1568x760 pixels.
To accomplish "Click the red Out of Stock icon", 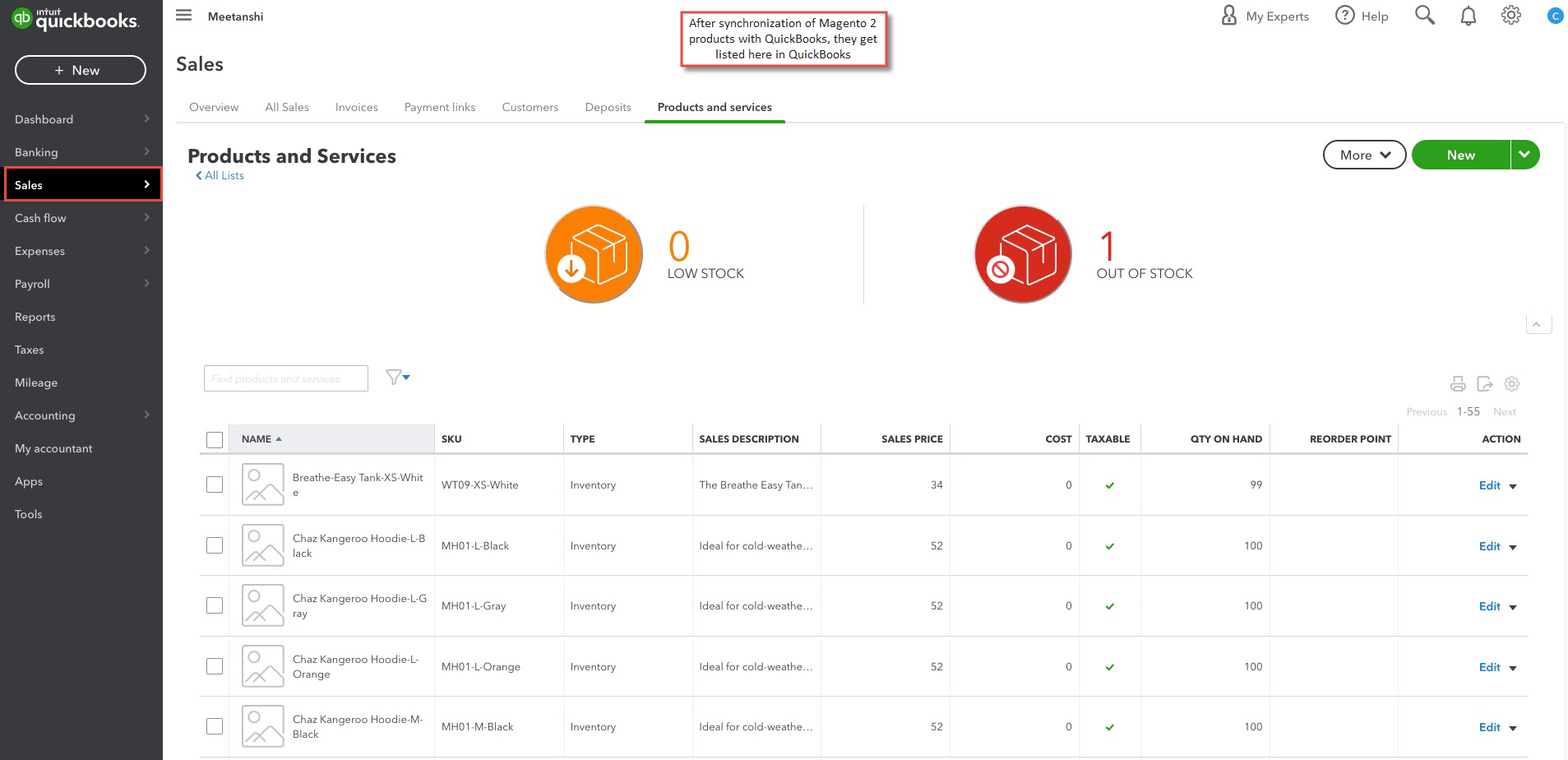I will click(x=1023, y=254).
